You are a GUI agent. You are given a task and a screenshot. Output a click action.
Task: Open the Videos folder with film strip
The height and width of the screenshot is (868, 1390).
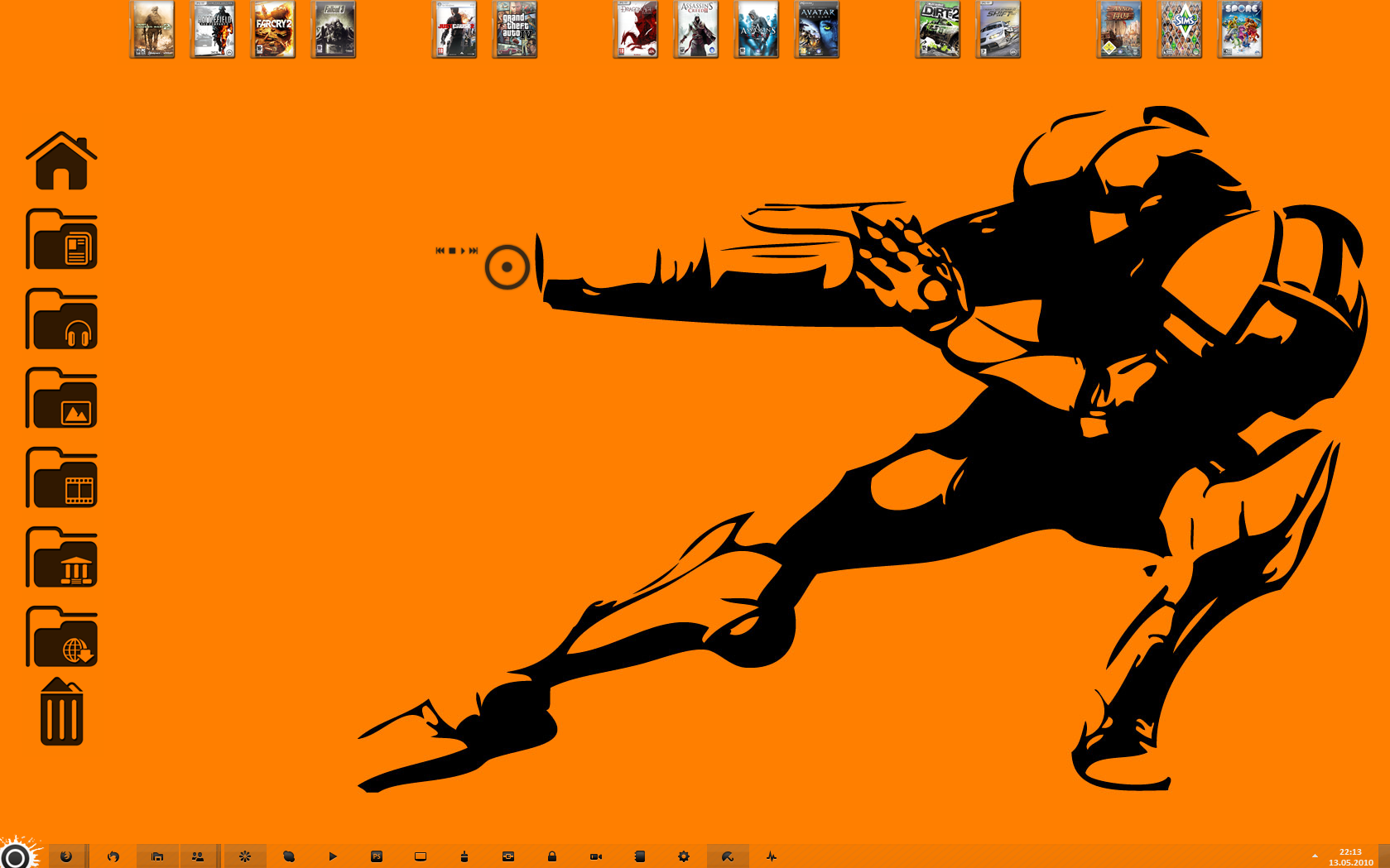tap(61, 477)
